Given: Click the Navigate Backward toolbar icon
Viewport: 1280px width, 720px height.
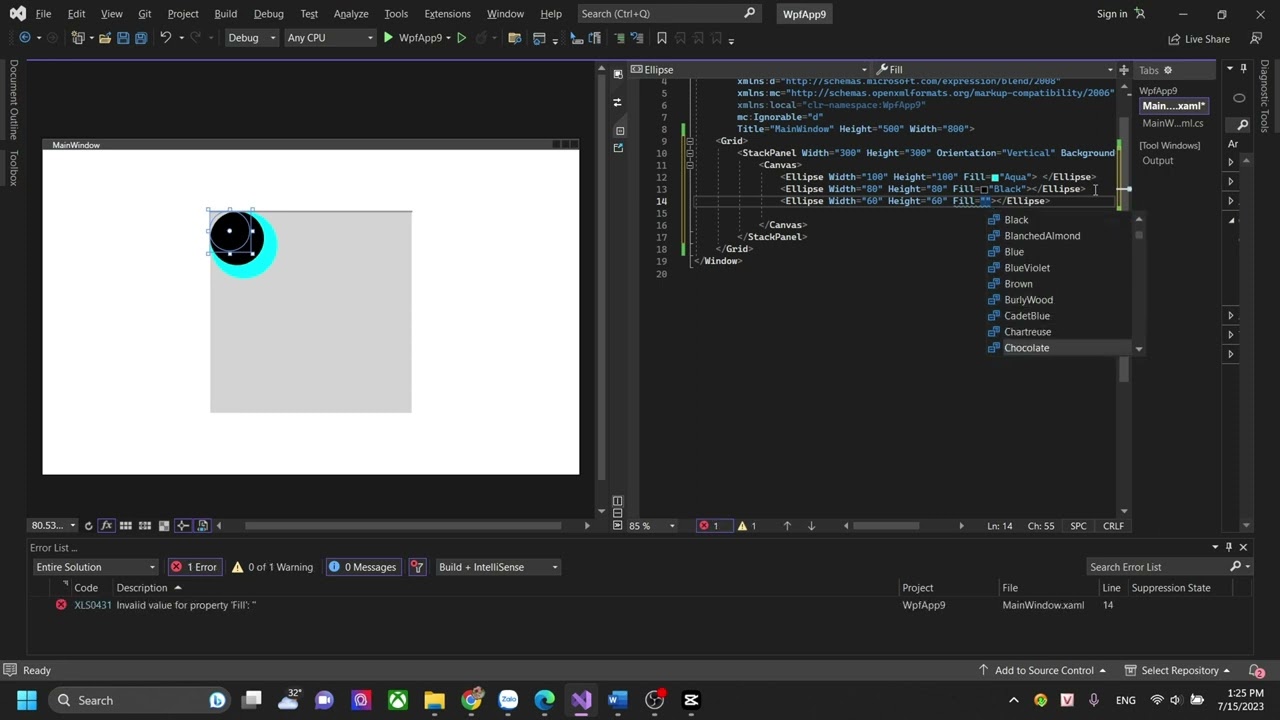Looking at the screenshot, I should [x=25, y=38].
